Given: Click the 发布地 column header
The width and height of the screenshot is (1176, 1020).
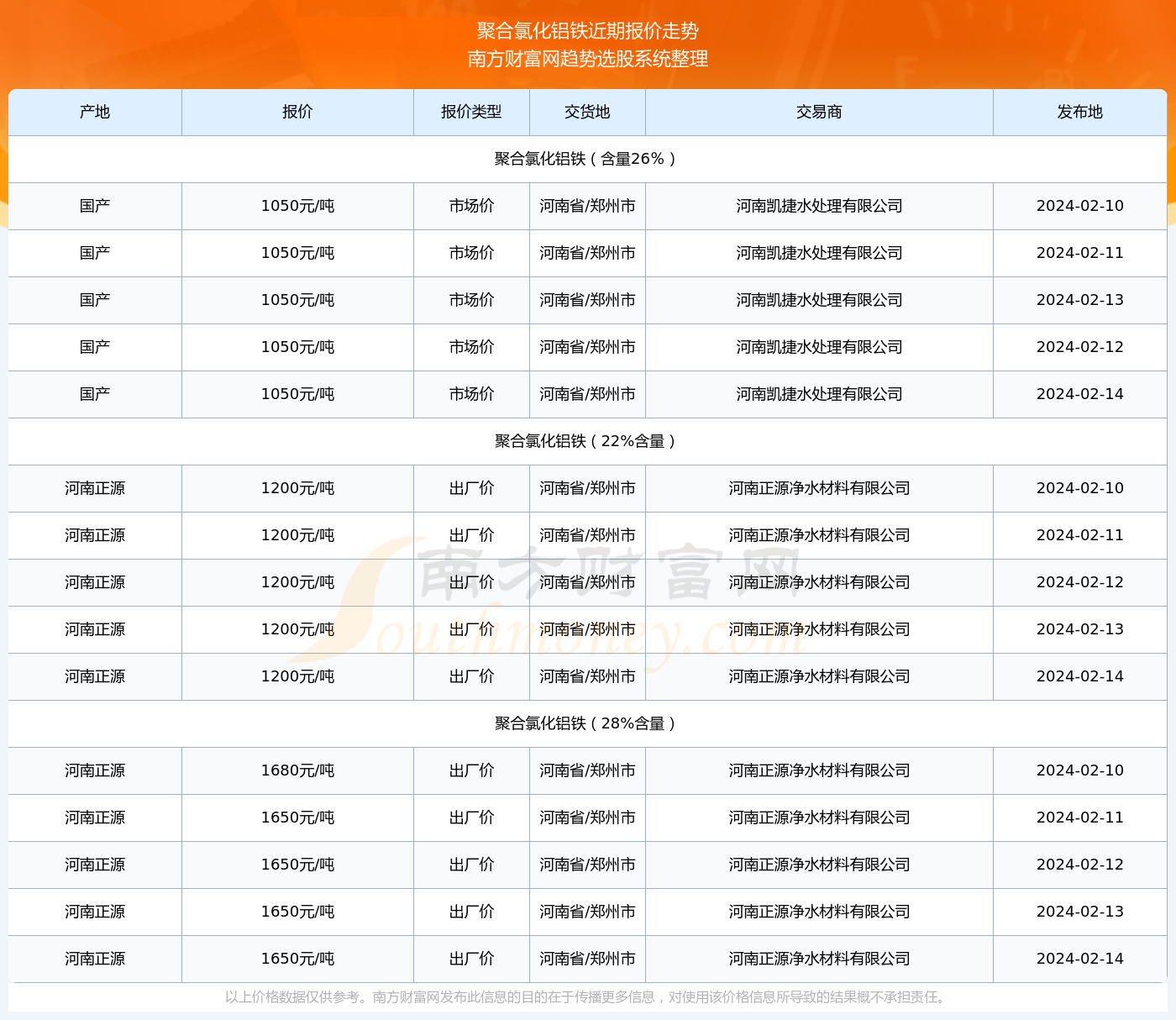Looking at the screenshot, I should pos(1080,112).
